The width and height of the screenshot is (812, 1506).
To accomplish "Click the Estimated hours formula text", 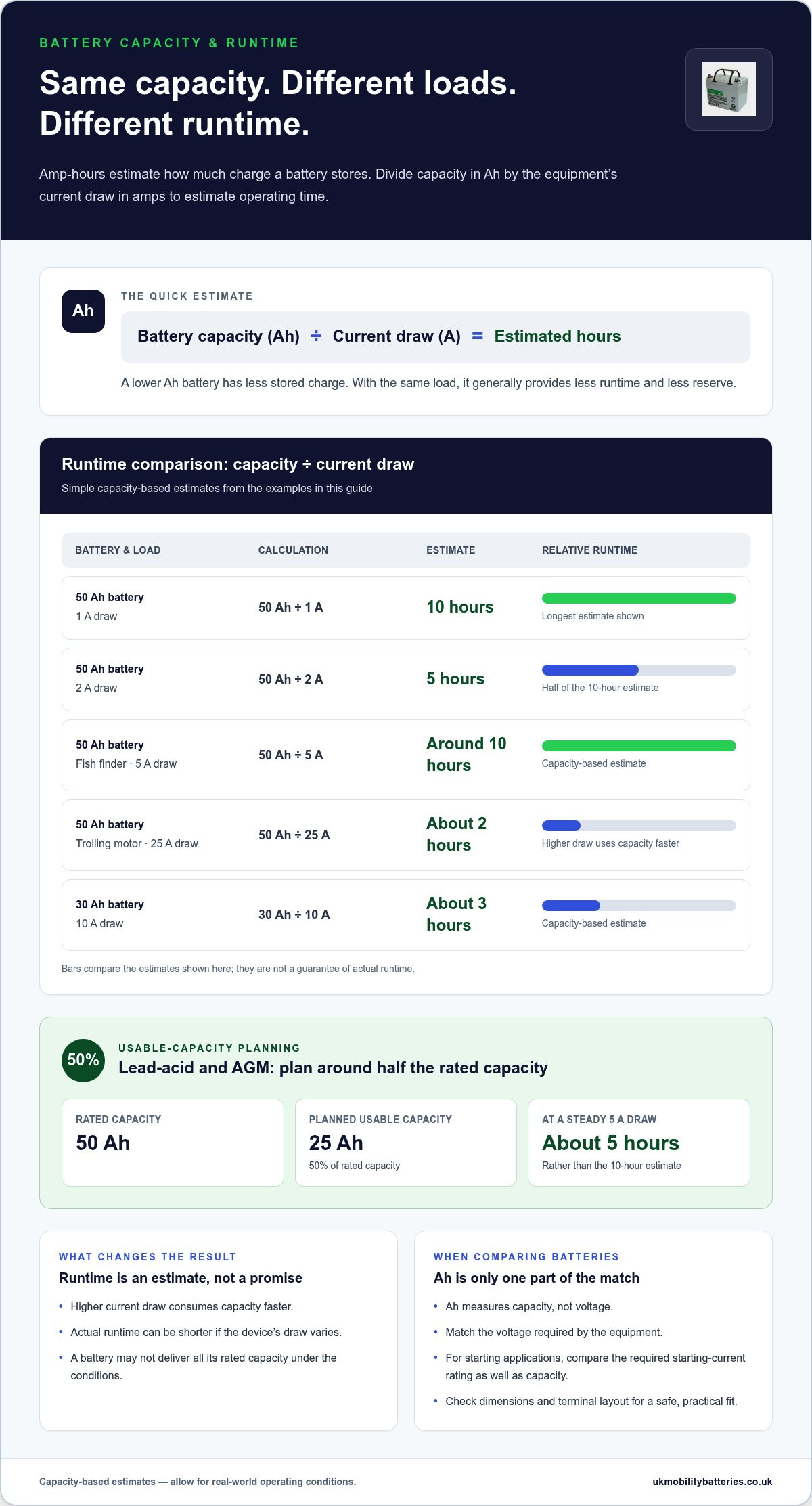I will coord(558,336).
